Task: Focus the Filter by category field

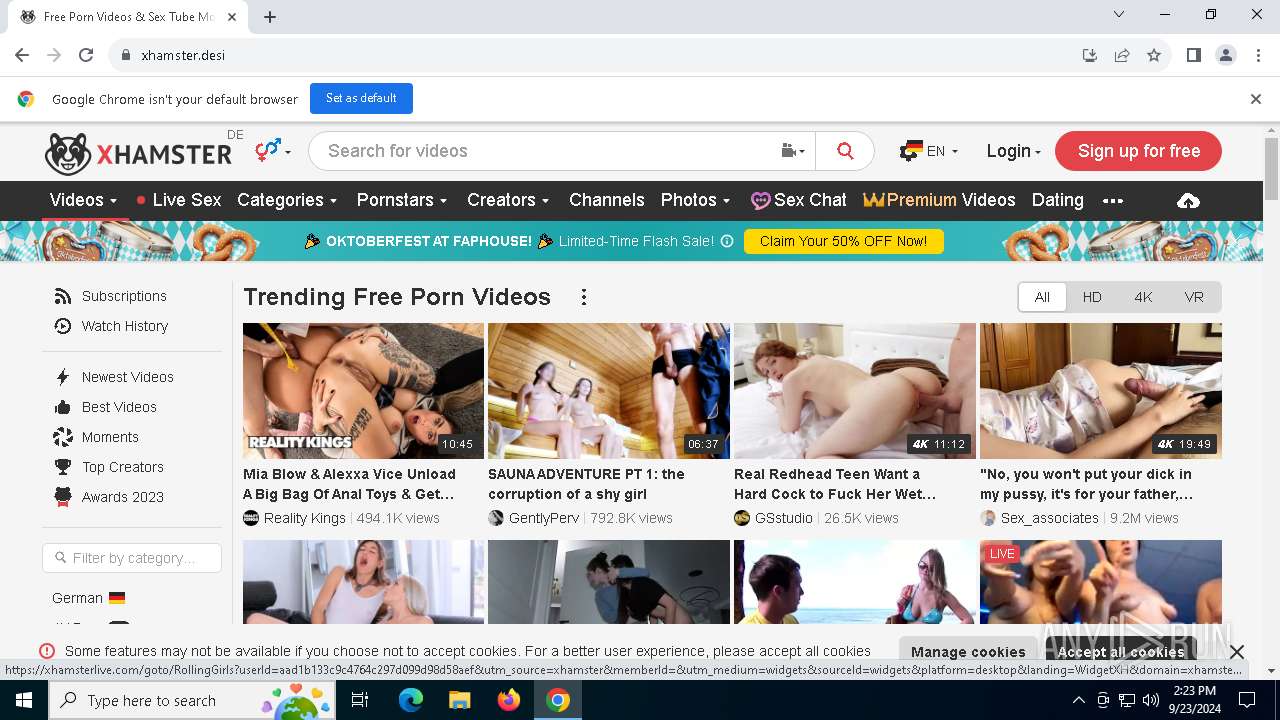Action: click(x=132, y=558)
